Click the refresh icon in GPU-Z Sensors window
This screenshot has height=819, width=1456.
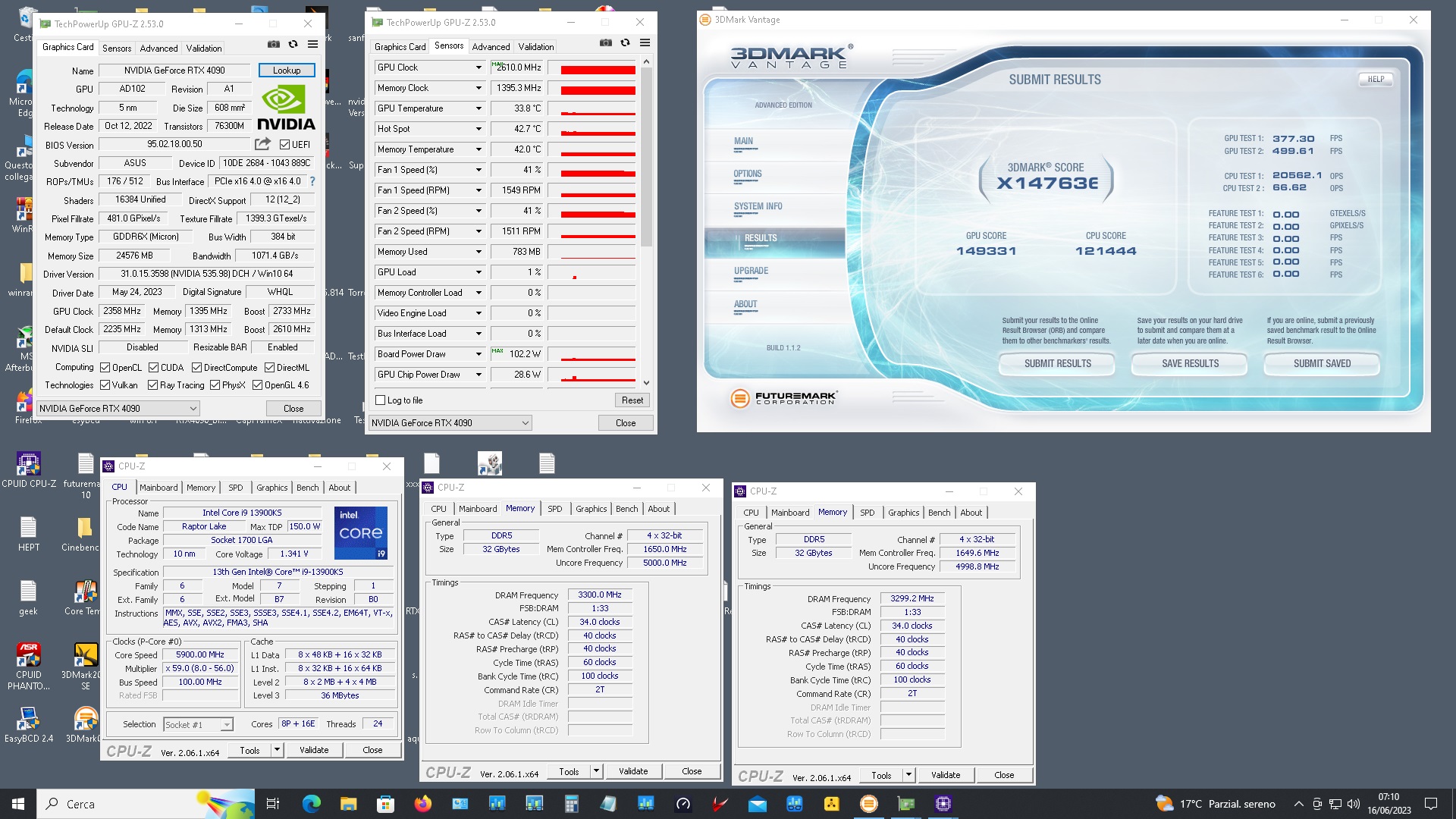626,43
